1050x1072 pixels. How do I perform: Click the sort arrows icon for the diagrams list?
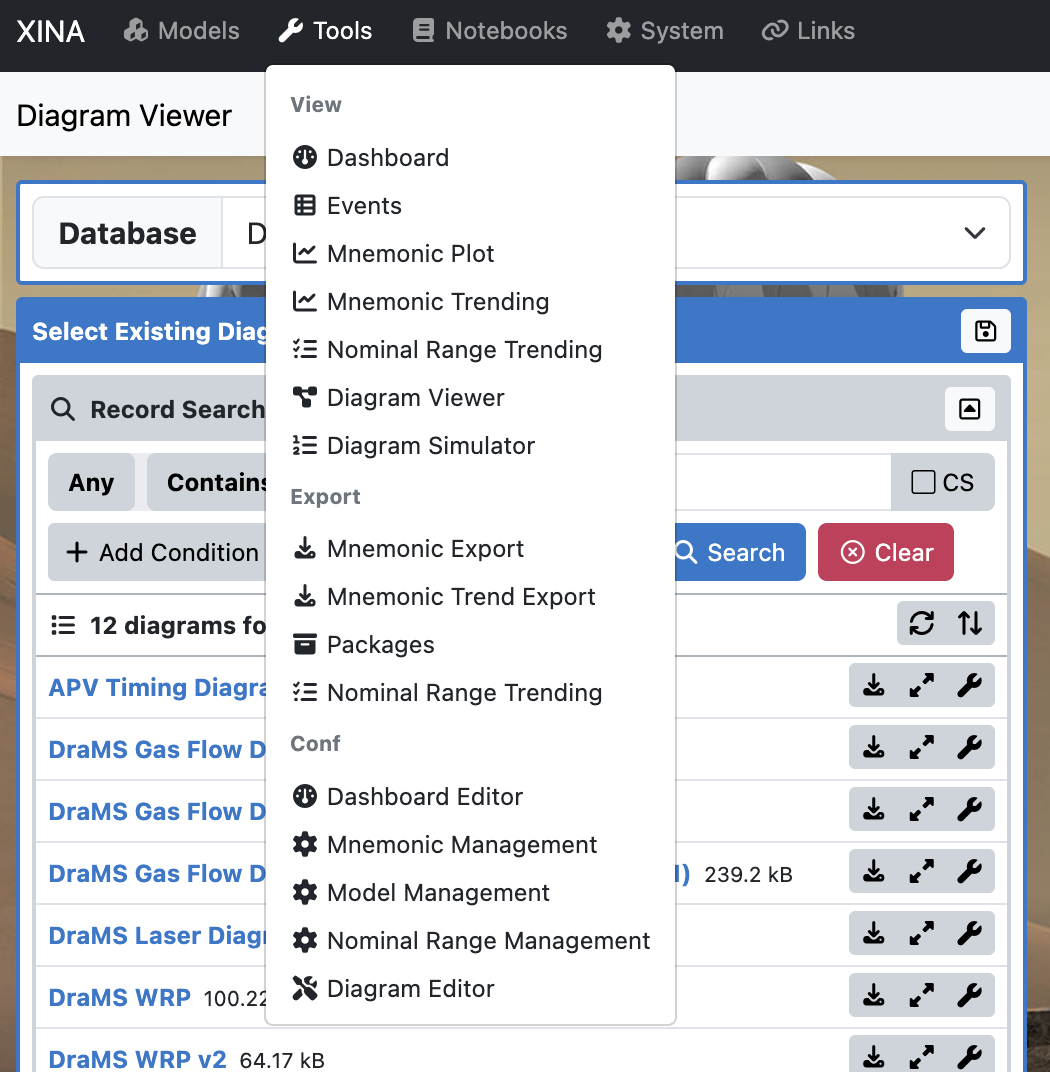click(969, 623)
